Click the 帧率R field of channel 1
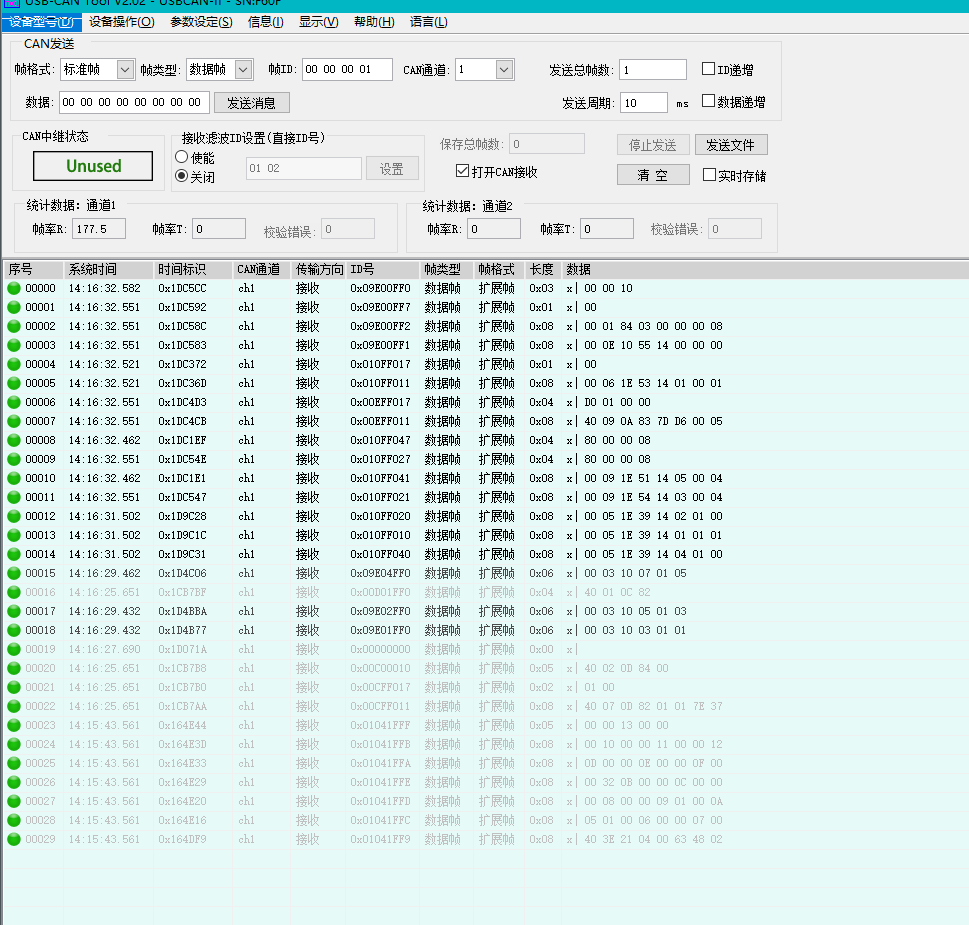The width and height of the screenshot is (969, 925). 99,229
